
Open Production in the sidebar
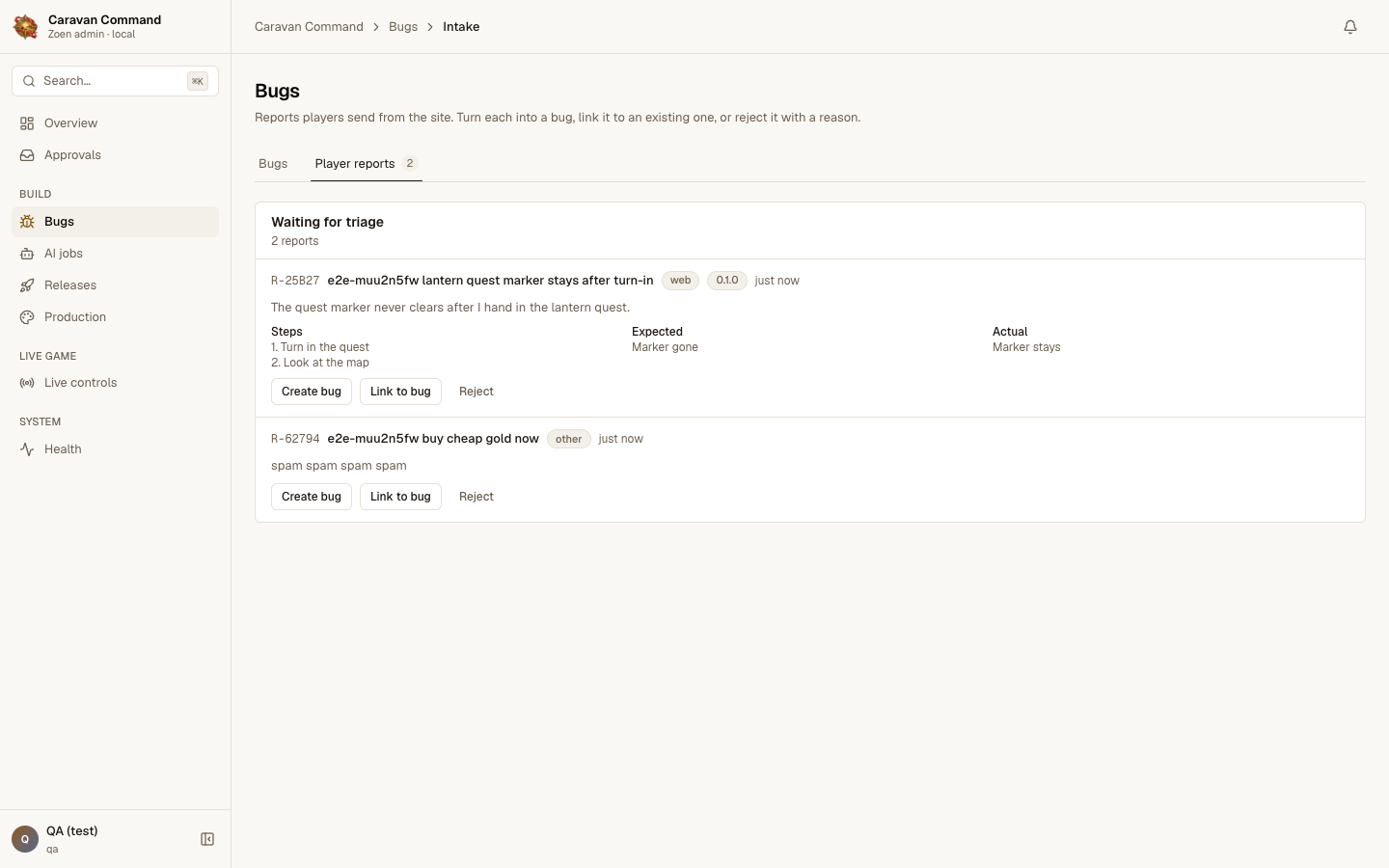coord(115,317)
